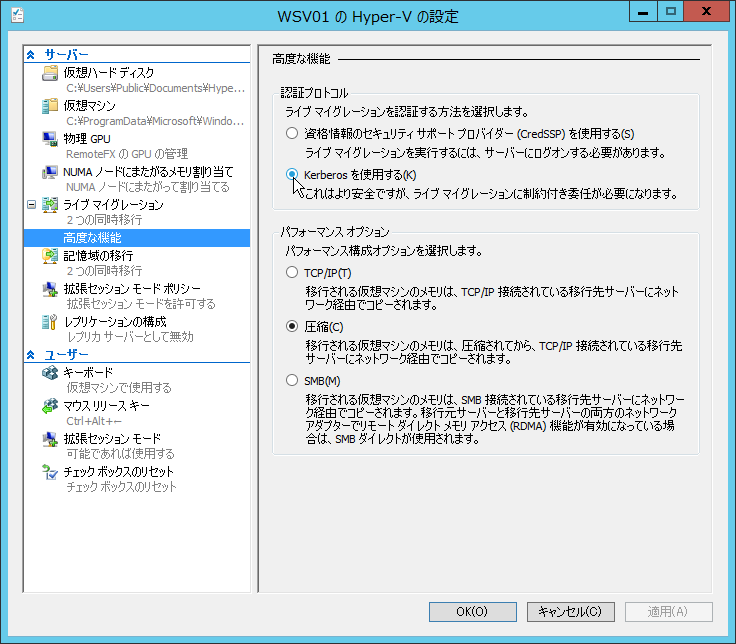Click the 拡張セッション モードを許可する text

click(141, 304)
